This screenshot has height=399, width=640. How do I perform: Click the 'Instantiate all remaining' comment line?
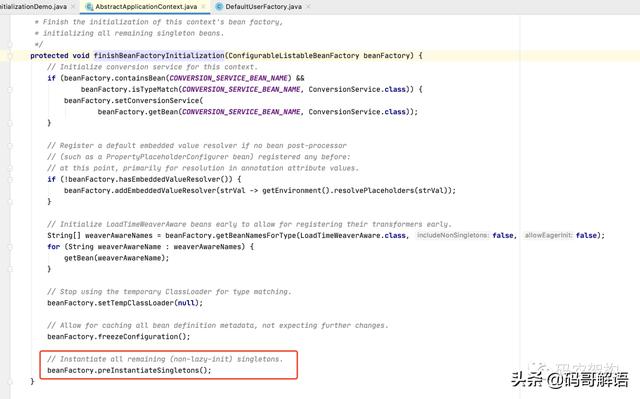click(x=165, y=359)
